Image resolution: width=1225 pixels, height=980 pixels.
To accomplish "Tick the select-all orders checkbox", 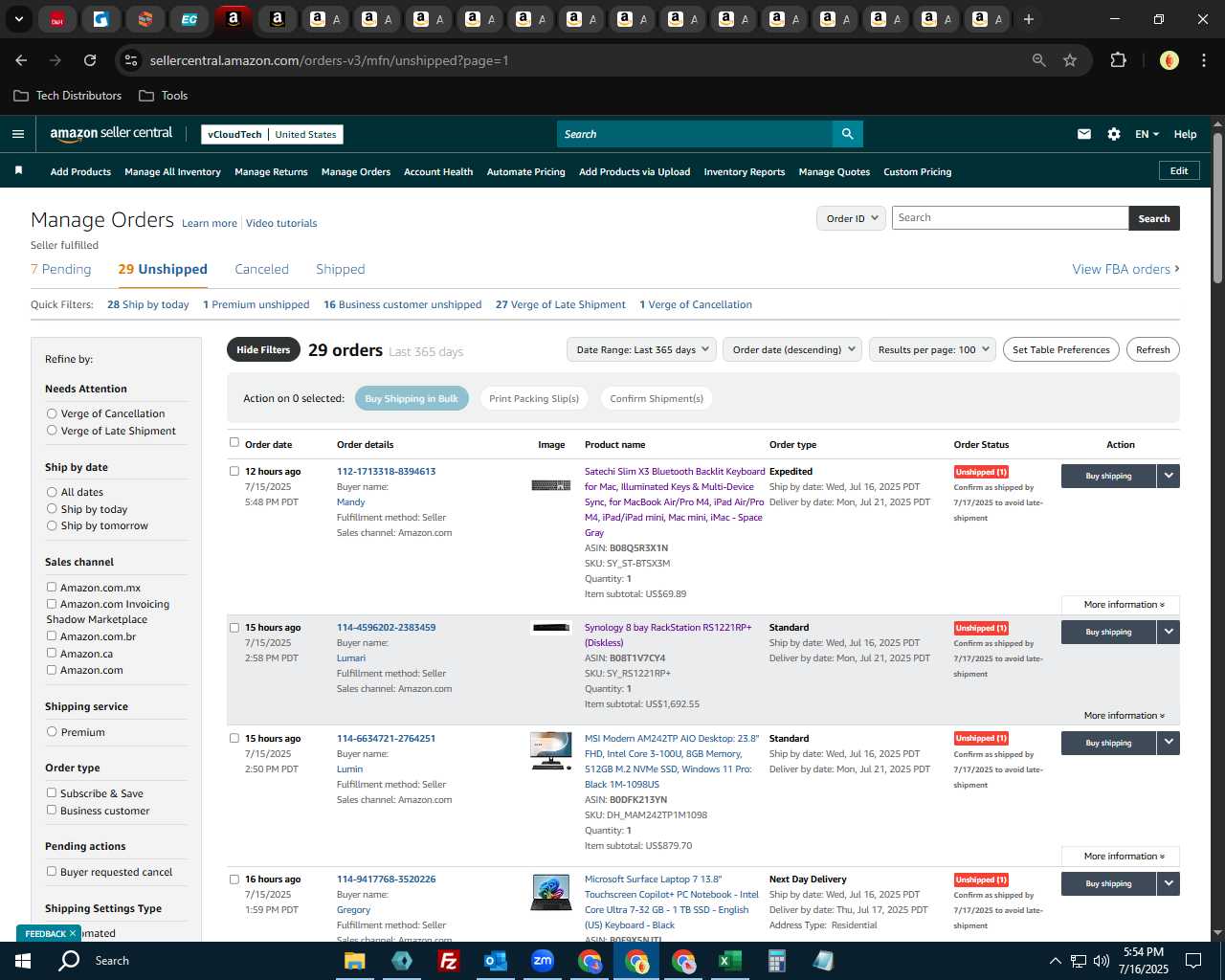I will tap(234, 442).
